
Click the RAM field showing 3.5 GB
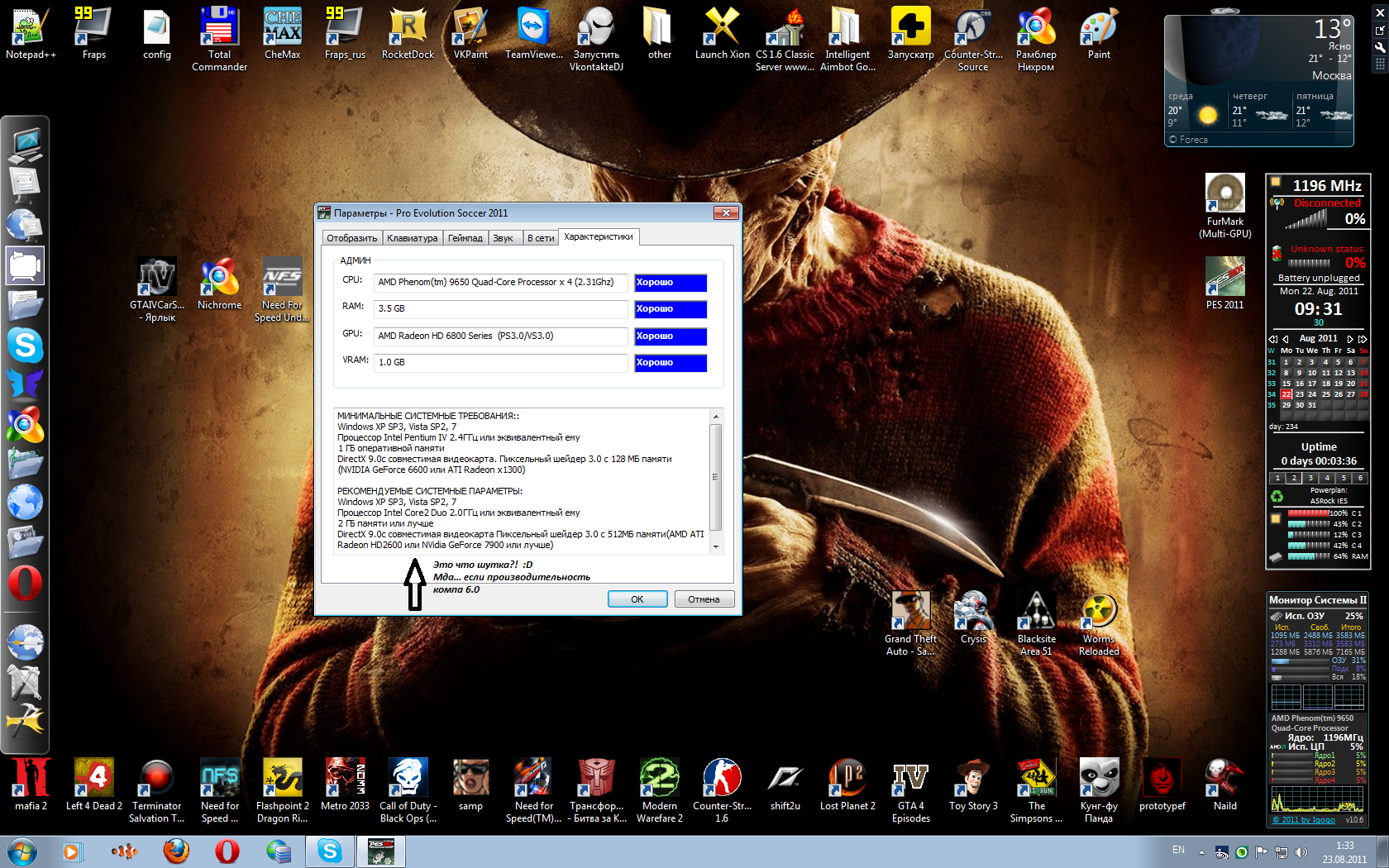pyautogui.click(x=501, y=309)
